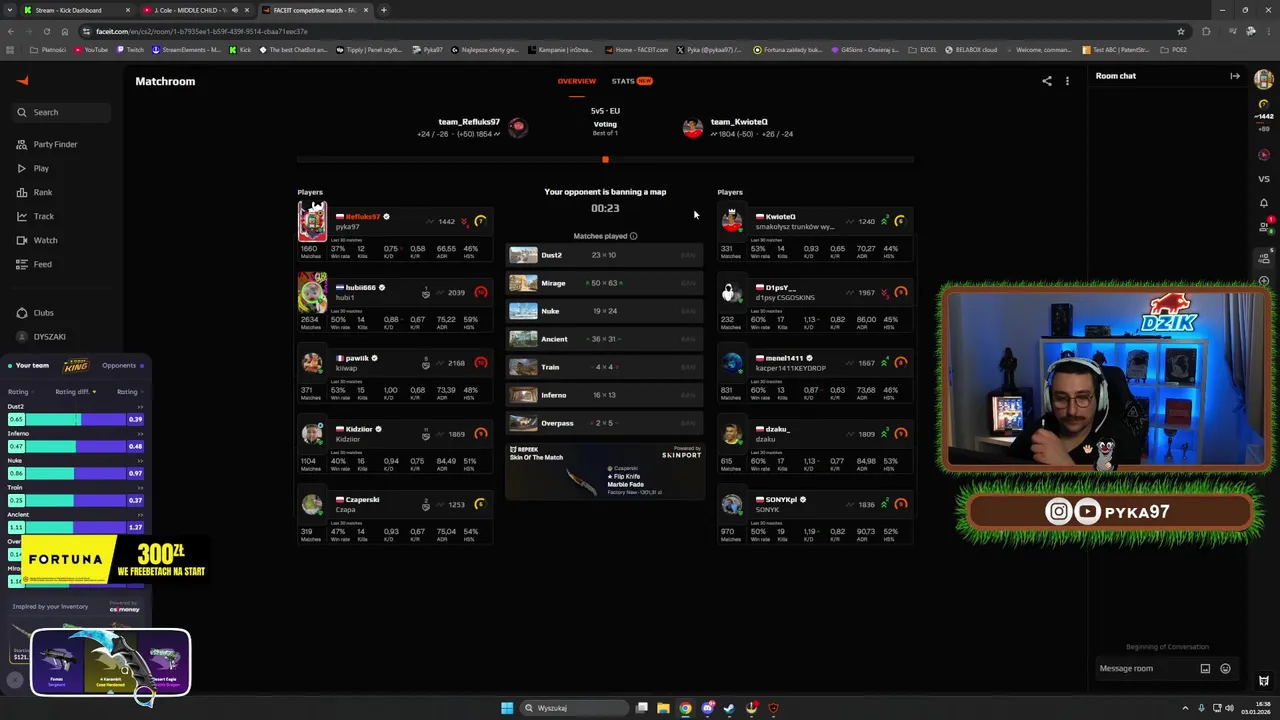Screen dimensions: 1280x720
Task: Open the notifications bell
Action: click(x=1264, y=203)
